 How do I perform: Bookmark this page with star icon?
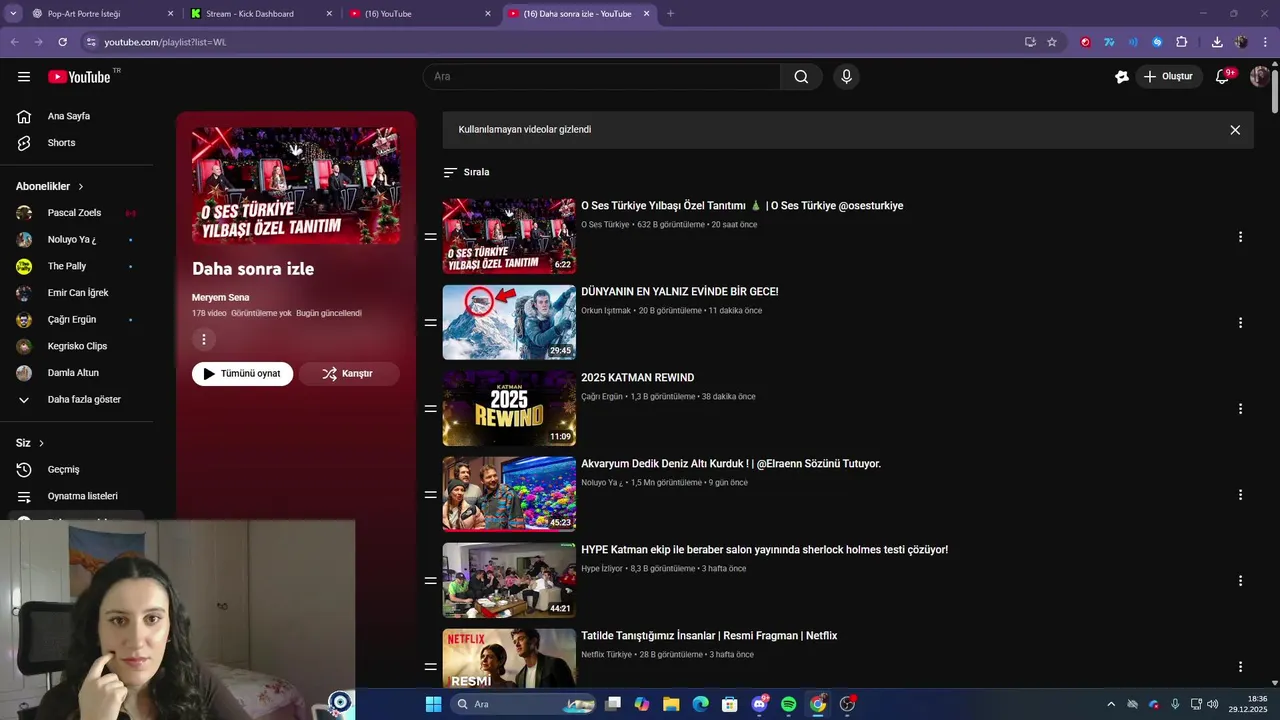pos(1052,42)
